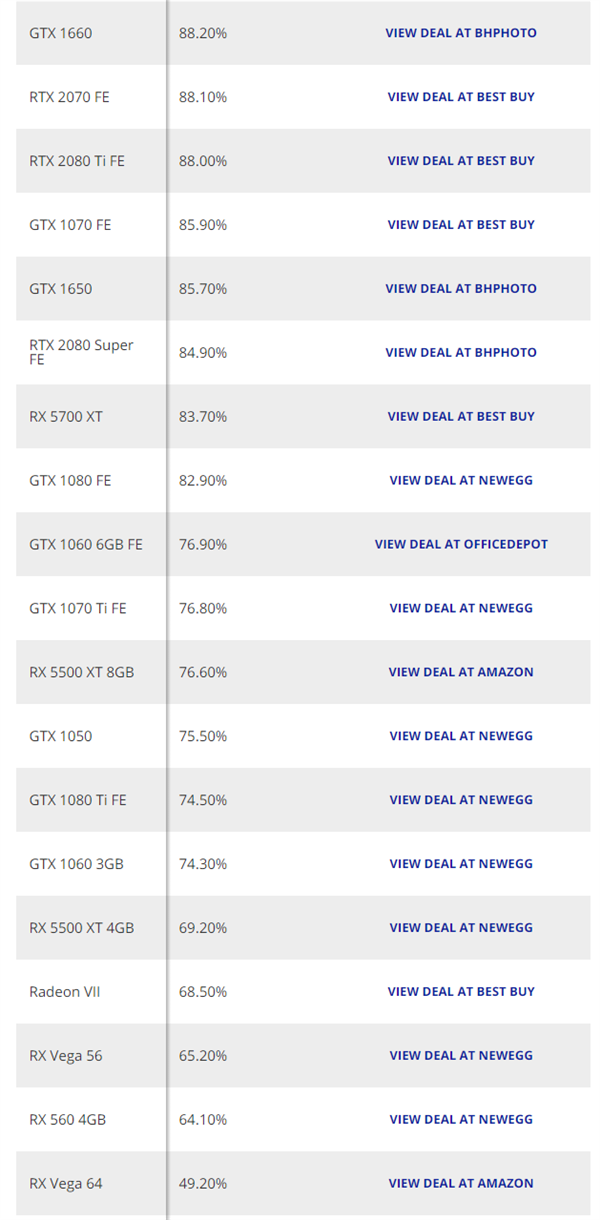Viewport: 600px width, 1220px height.
Task: View RX 5500 XT 8GB Amazon deal
Action: coord(461,672)
